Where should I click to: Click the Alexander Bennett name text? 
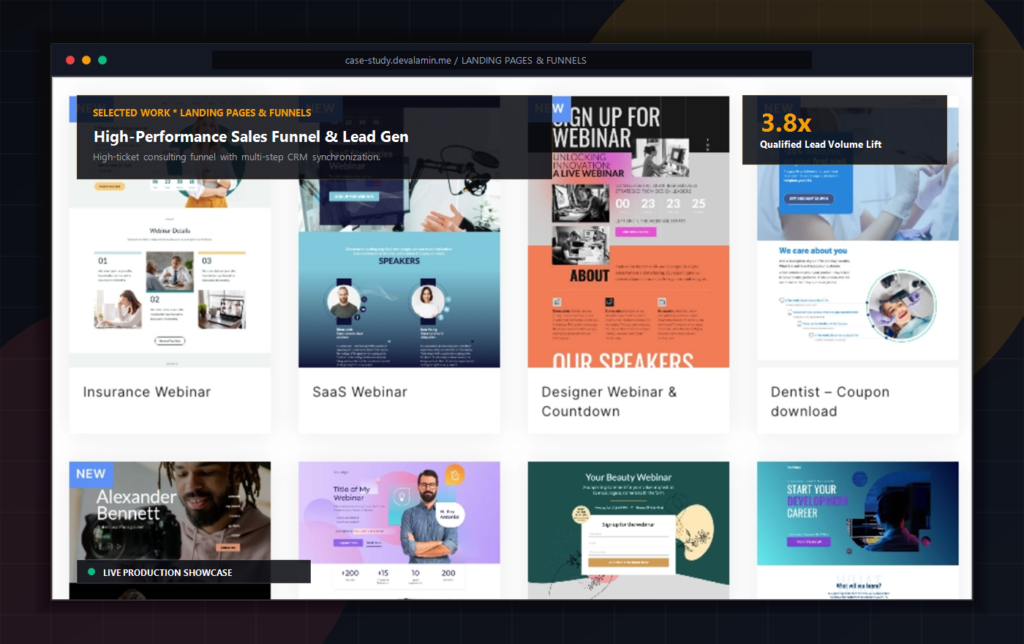[136, 505]
